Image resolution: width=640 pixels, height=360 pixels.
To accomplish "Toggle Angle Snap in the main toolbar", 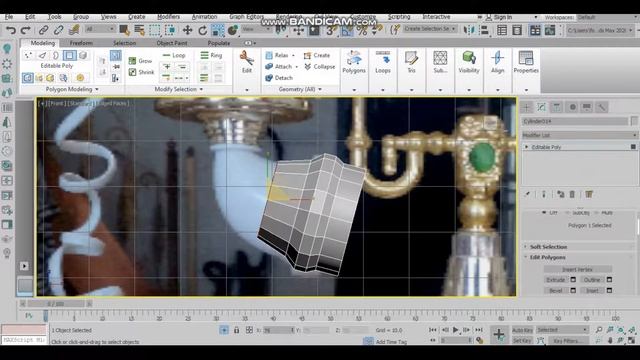I will tap(347, 30).
